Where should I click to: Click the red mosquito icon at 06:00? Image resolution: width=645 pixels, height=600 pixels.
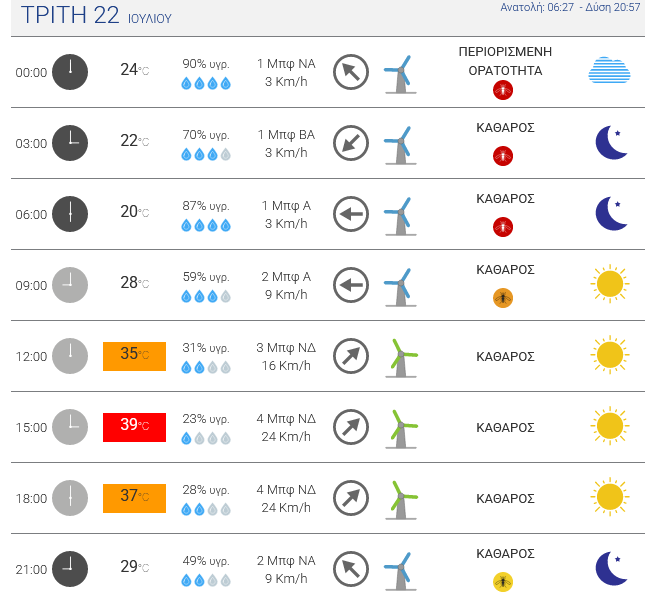503,227
